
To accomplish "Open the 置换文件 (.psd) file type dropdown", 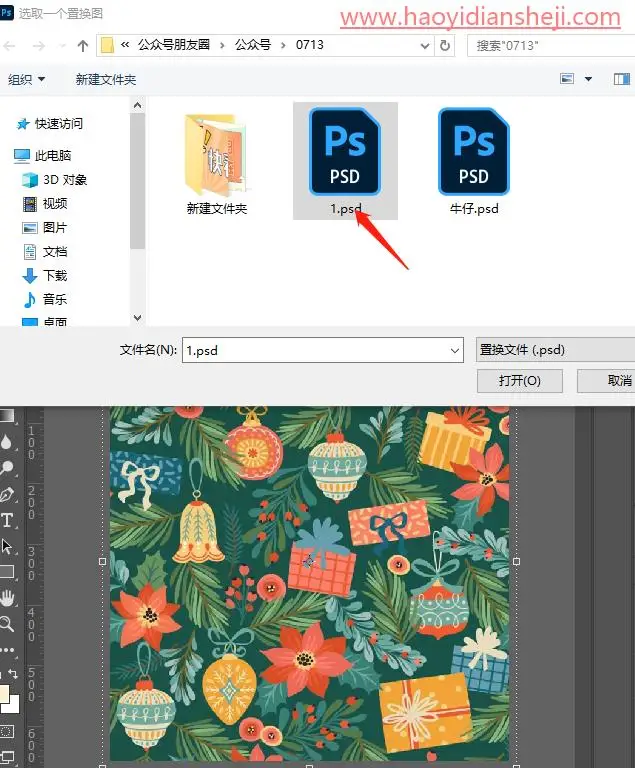I will coord(555,350).
